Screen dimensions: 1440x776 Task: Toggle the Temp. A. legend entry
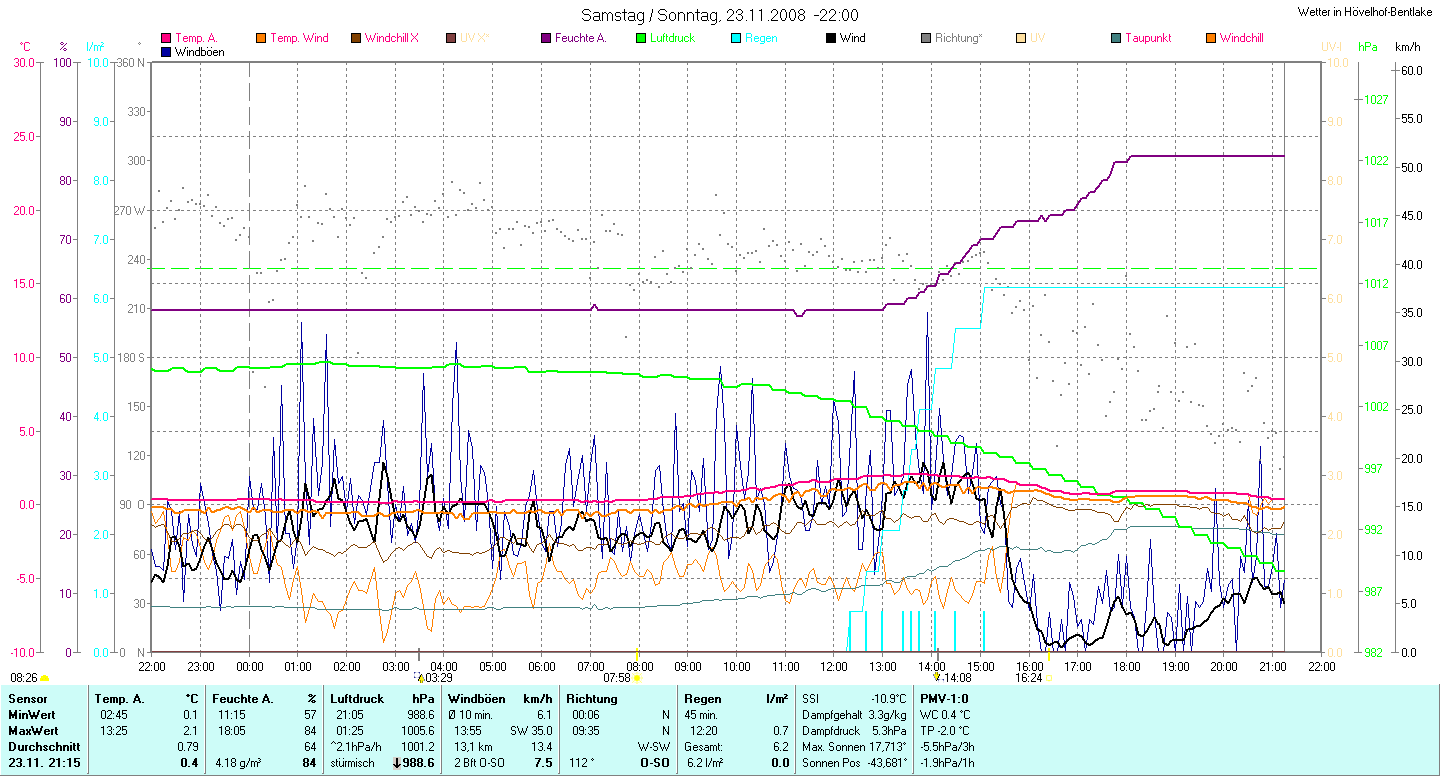click(x=196, y=38)
